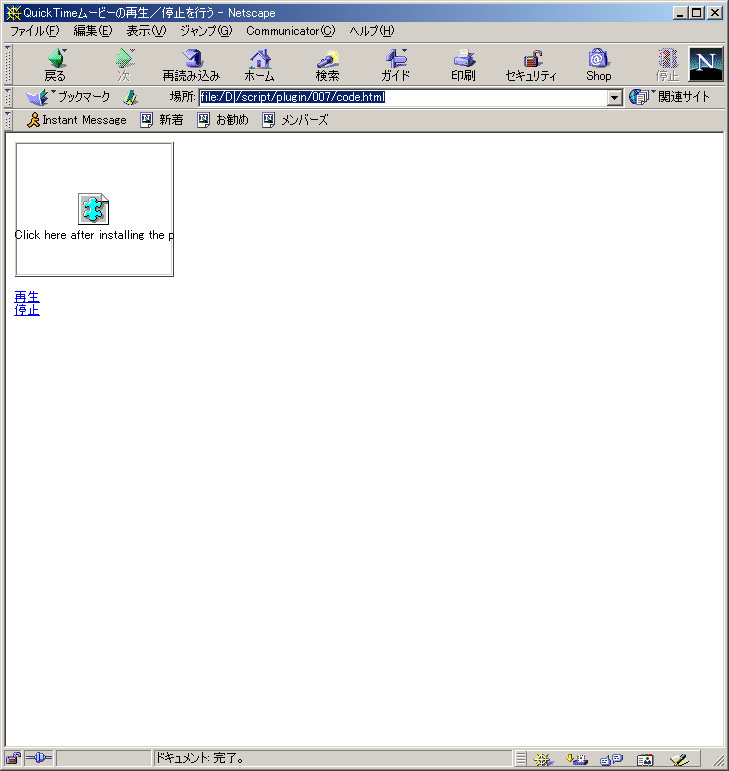729x771 pixels.
Task: Open the ホーム home button
Action: point(260,65)
